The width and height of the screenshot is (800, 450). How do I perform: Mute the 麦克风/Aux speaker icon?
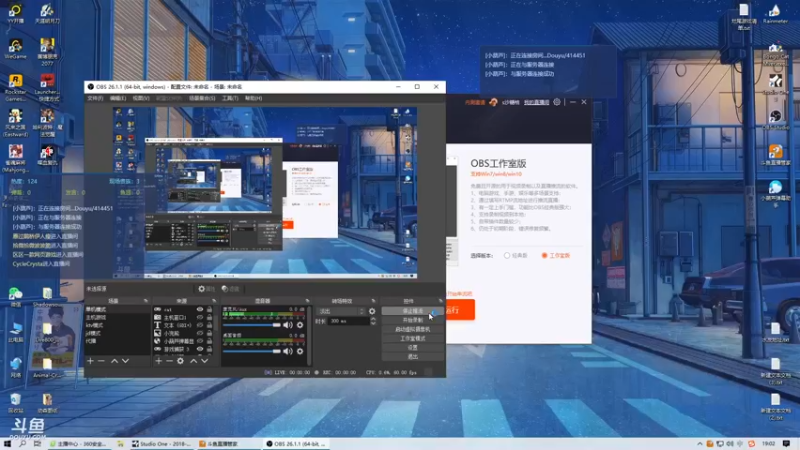click(288, 325)
